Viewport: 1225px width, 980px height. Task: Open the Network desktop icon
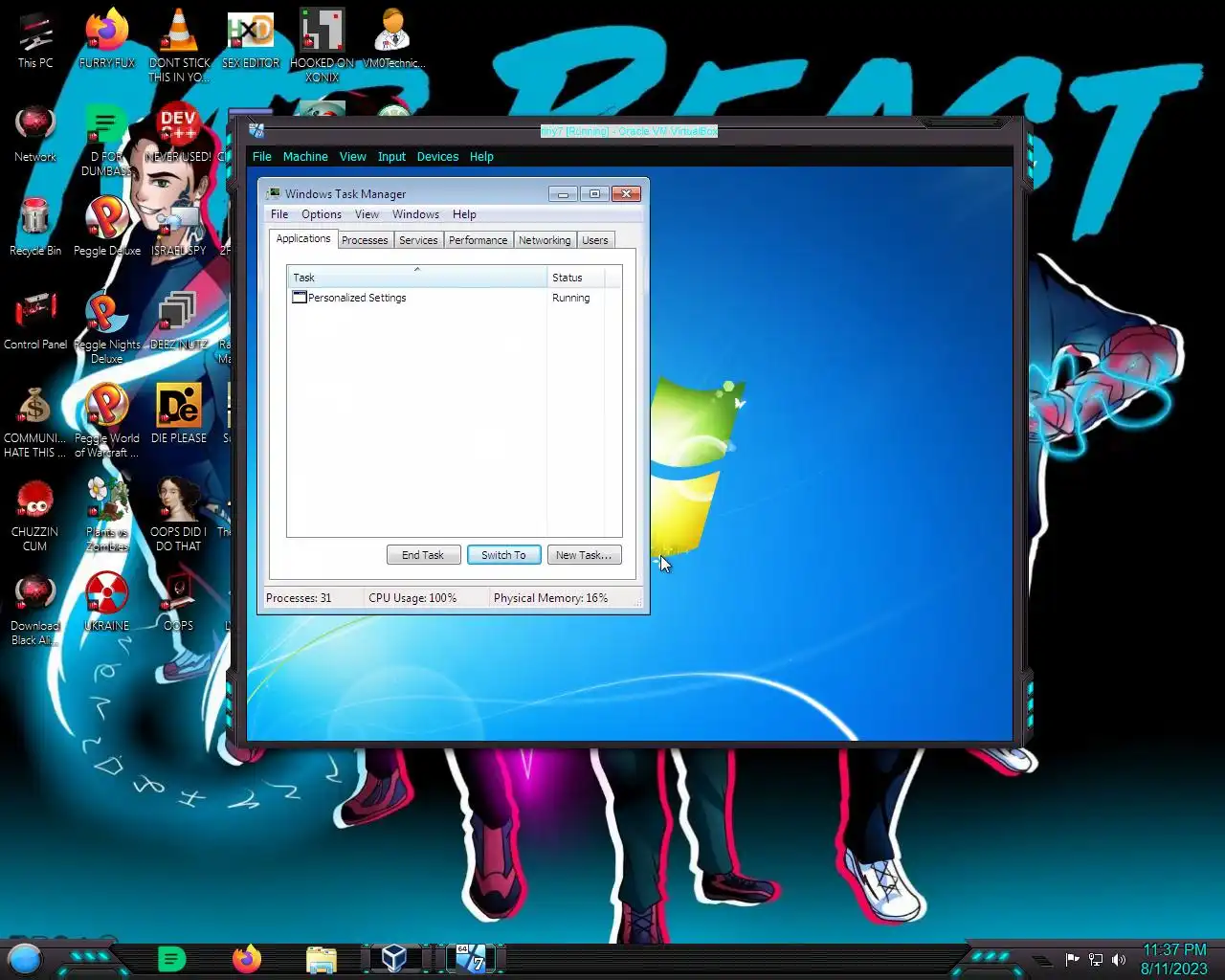[35, 133]
